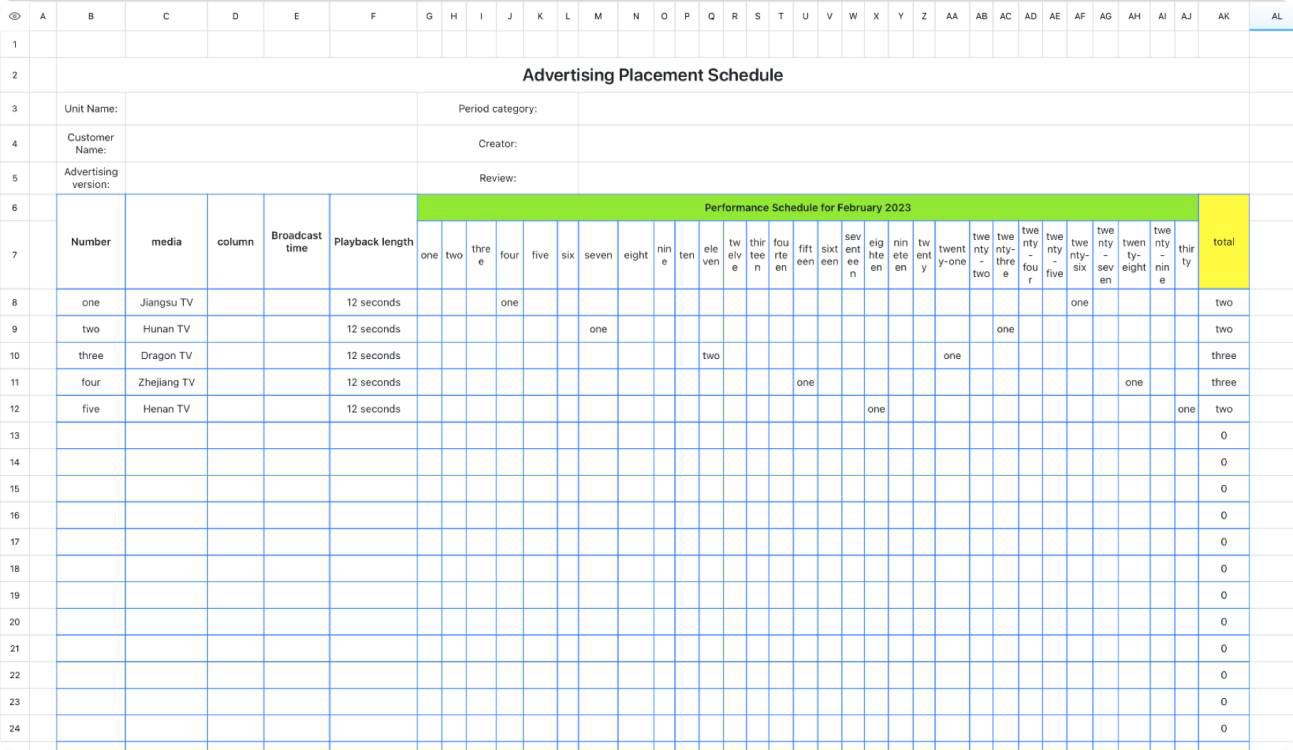Viewport: 1293px width, 750px height.
Task: Click the yellow total header cell
Action: pyautogui.click(x=1224, y=242)
